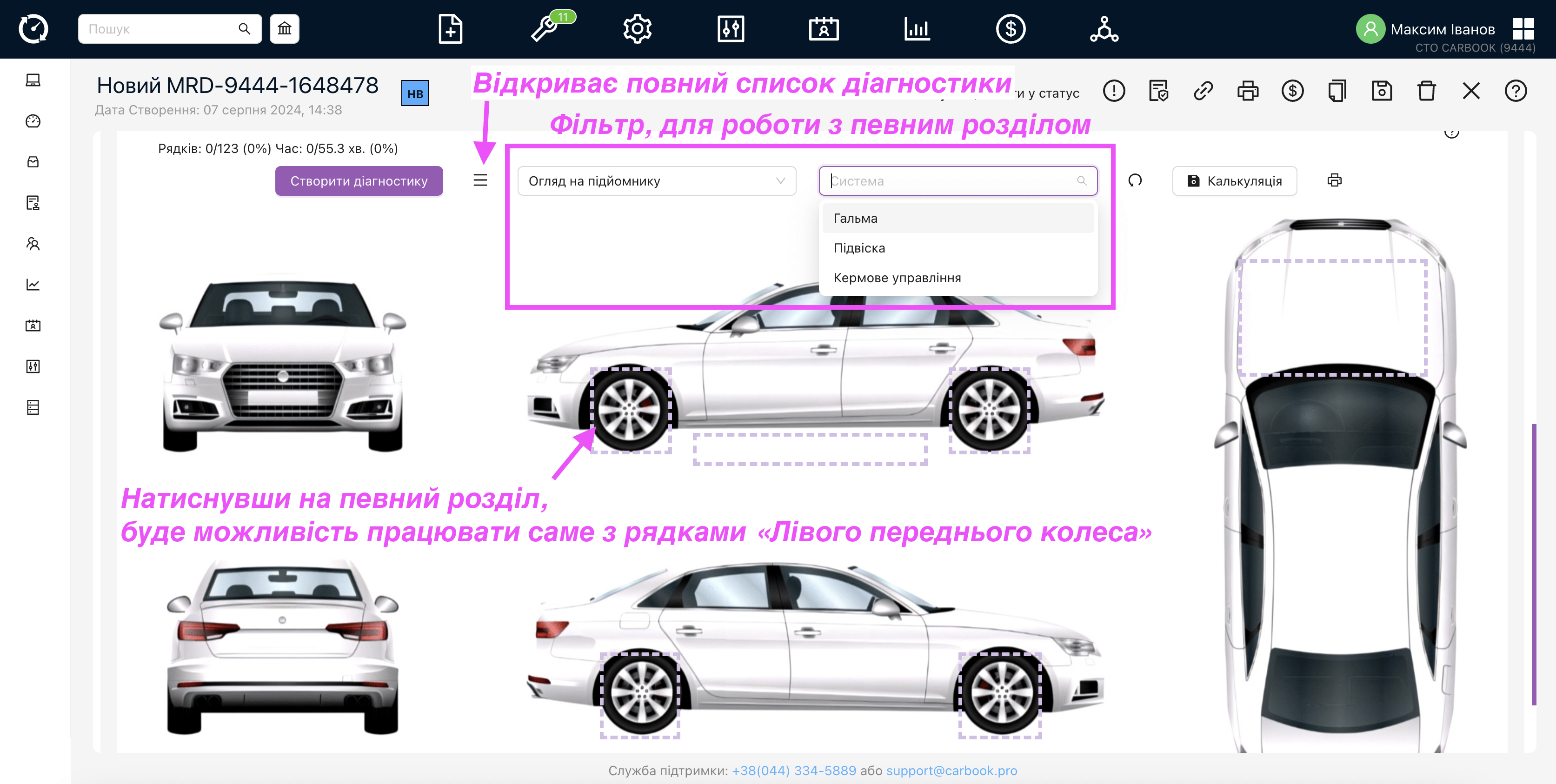The height and width of the screenshot is (784, 1556).
Task: Expand the Огляд на підйомнику dropdown
Action: 657,180
